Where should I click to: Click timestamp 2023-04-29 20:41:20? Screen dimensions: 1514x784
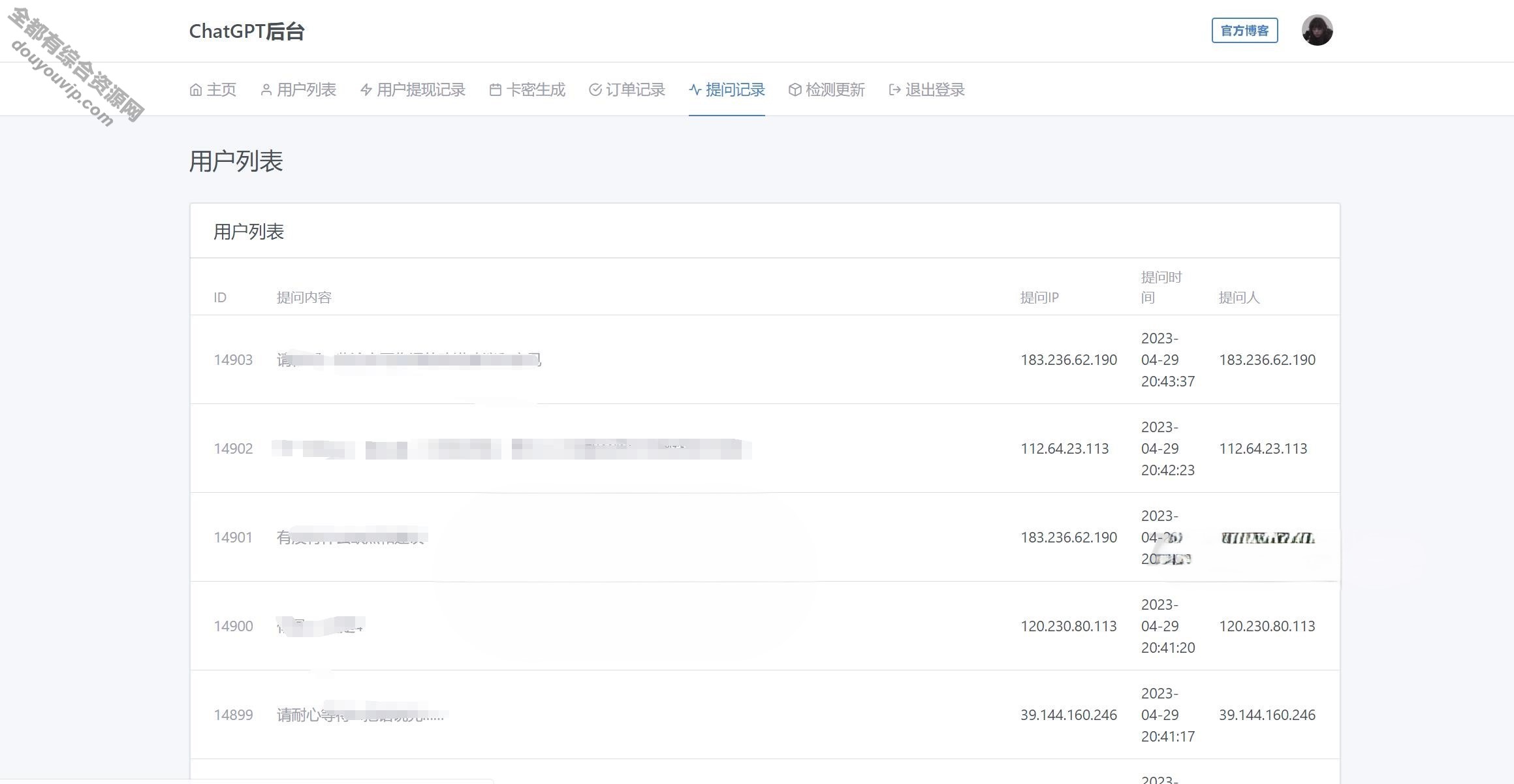1168,626
